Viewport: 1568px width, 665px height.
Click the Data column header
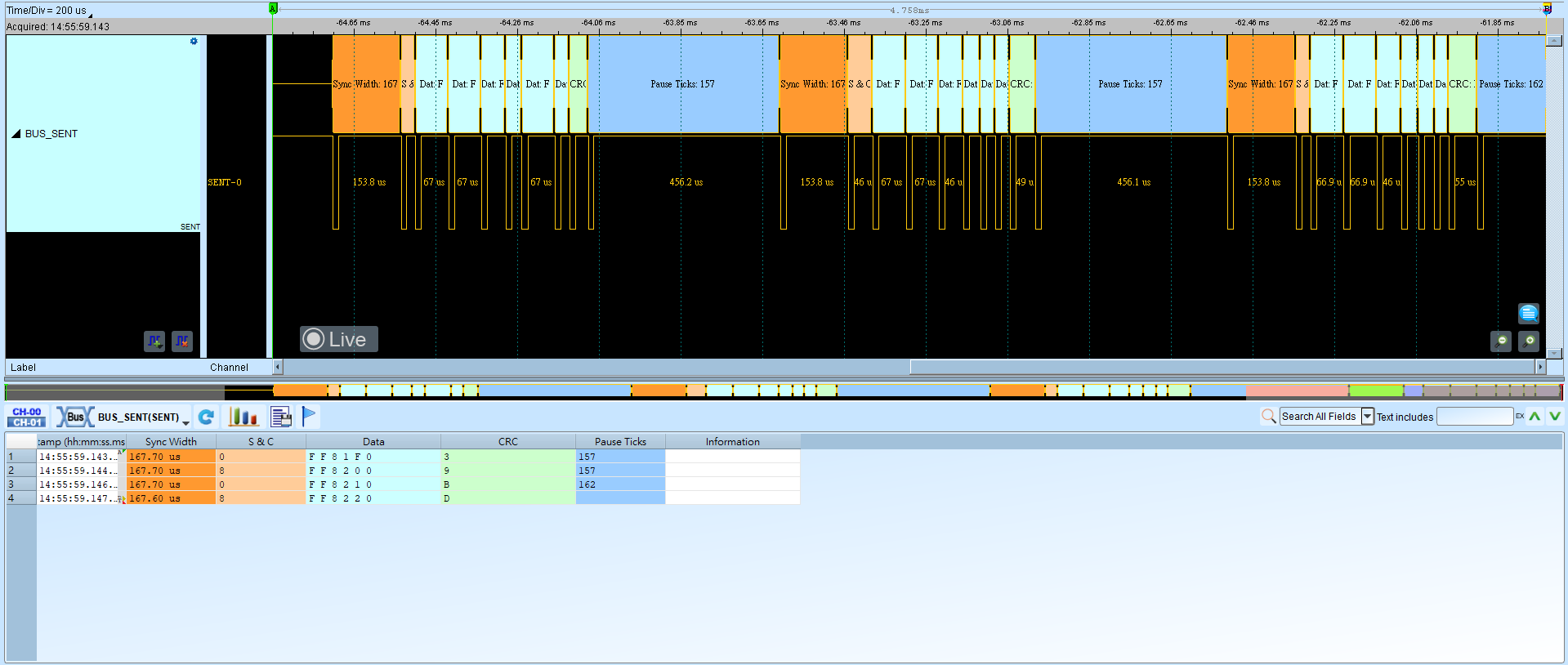click(373, 441)
